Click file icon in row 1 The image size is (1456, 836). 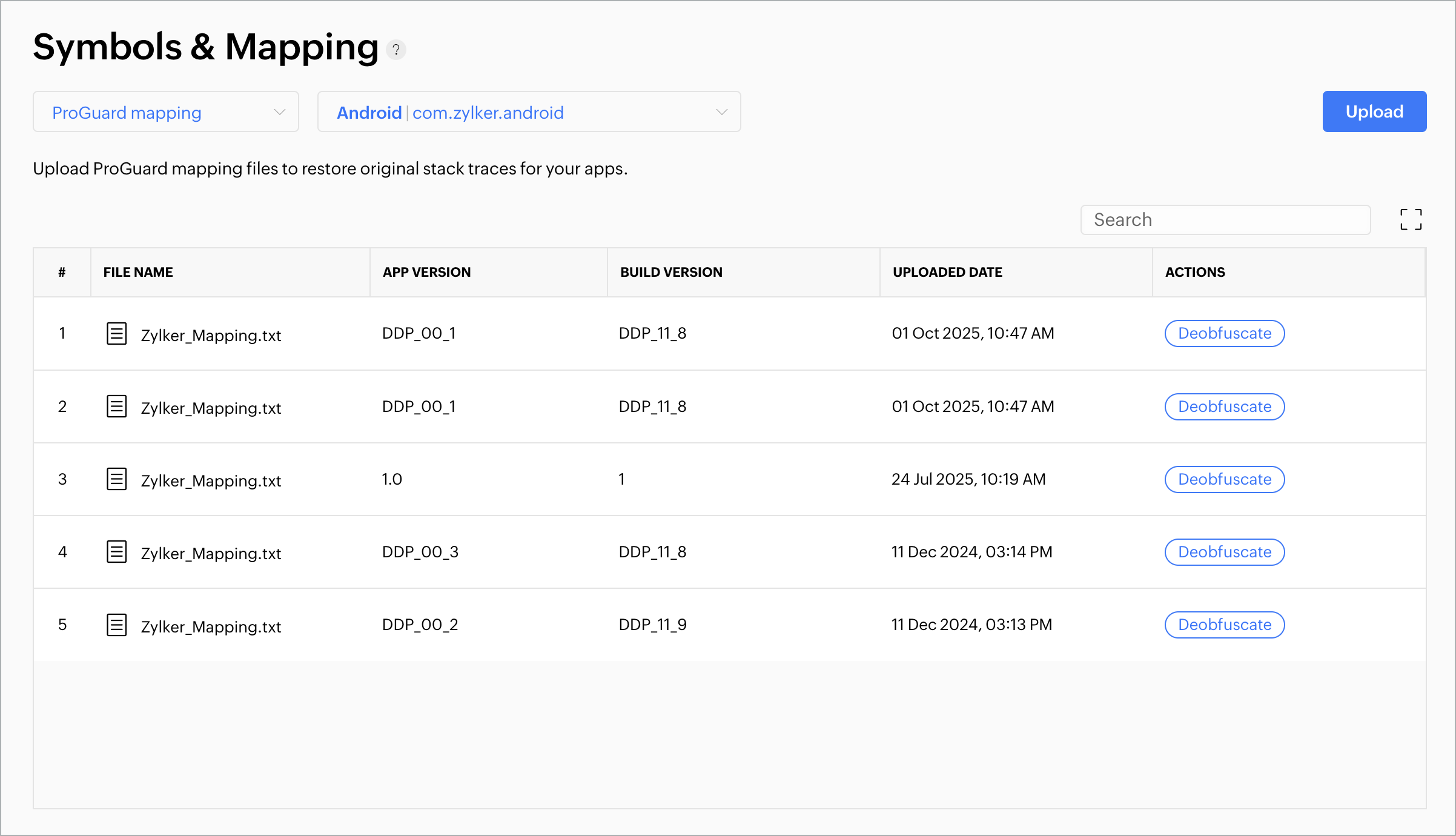coord(116,333)
